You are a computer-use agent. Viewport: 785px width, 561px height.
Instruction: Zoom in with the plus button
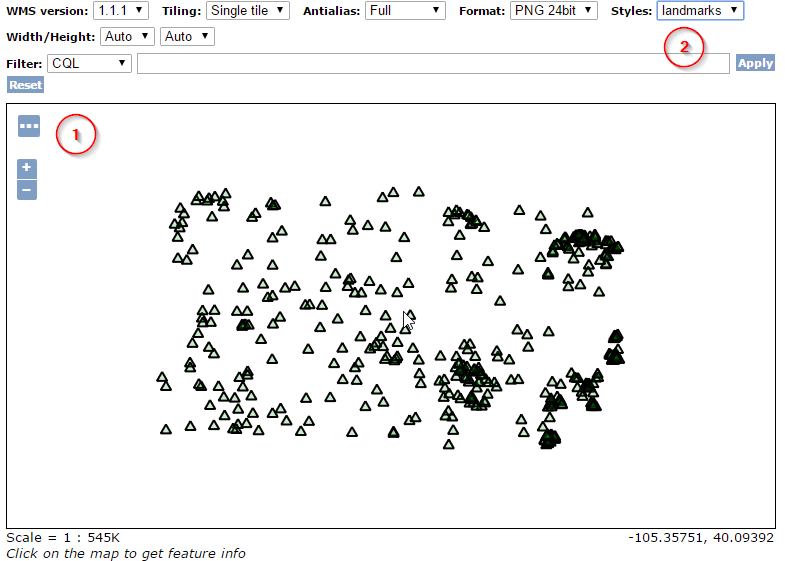click(x=27, y=169)
